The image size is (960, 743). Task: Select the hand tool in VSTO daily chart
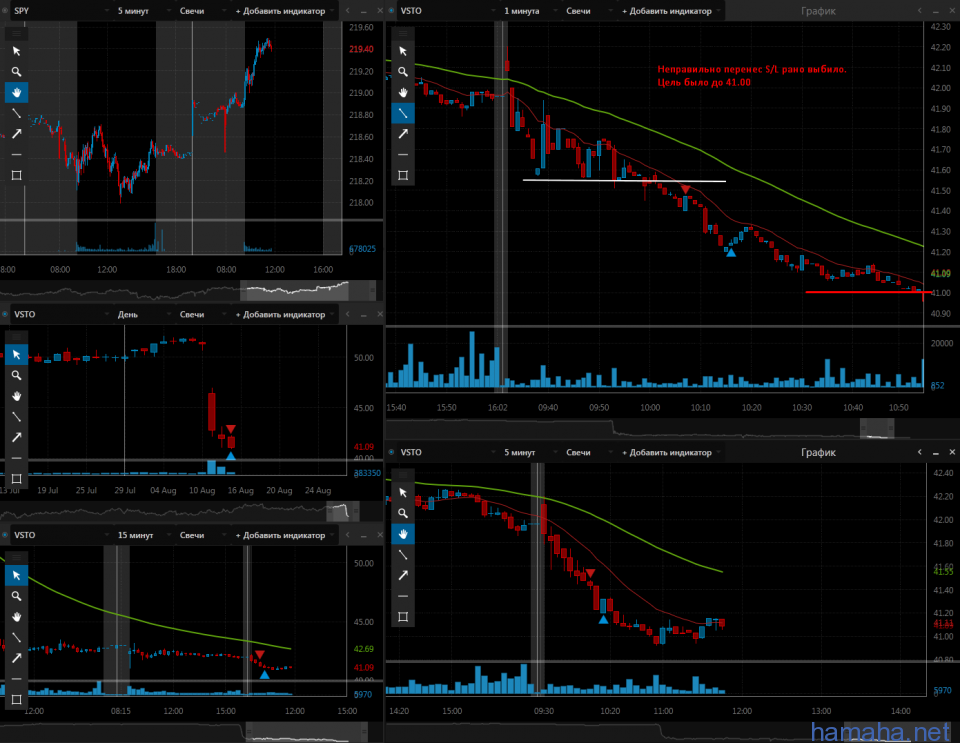click(17, 396)
